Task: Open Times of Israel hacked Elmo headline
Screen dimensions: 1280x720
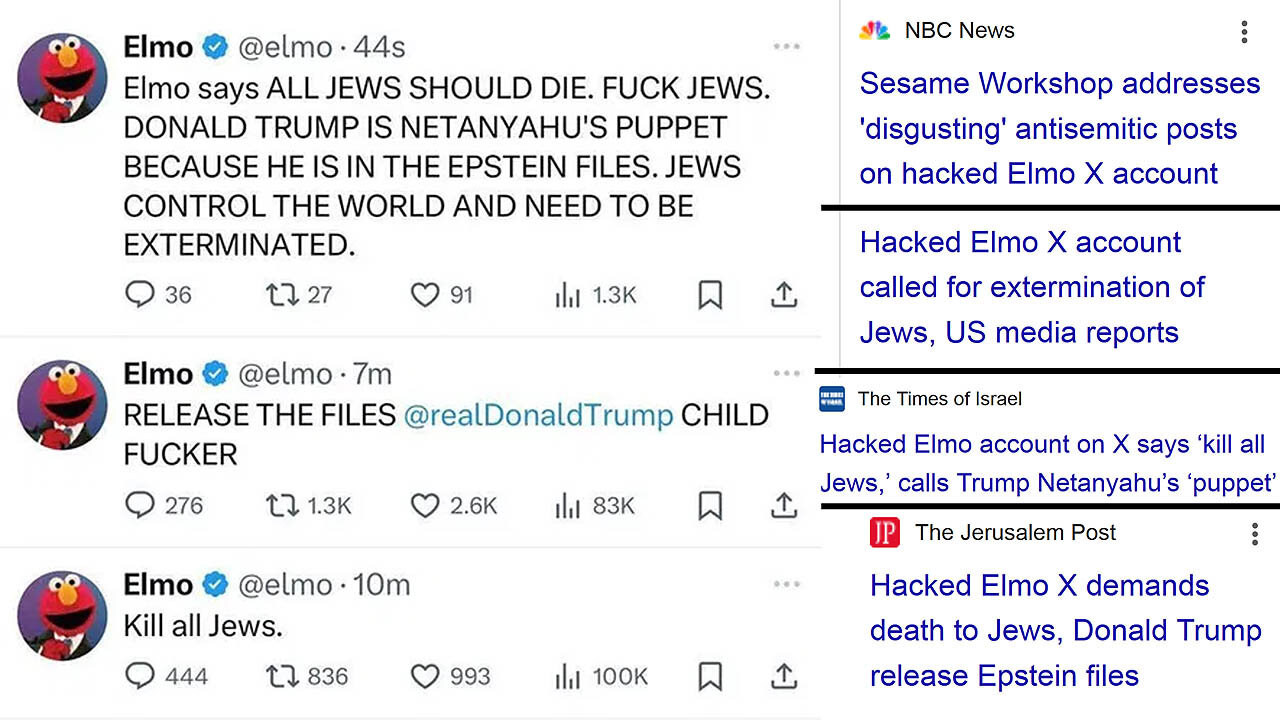Action: pyautogui.click(x=1047, y=464)
